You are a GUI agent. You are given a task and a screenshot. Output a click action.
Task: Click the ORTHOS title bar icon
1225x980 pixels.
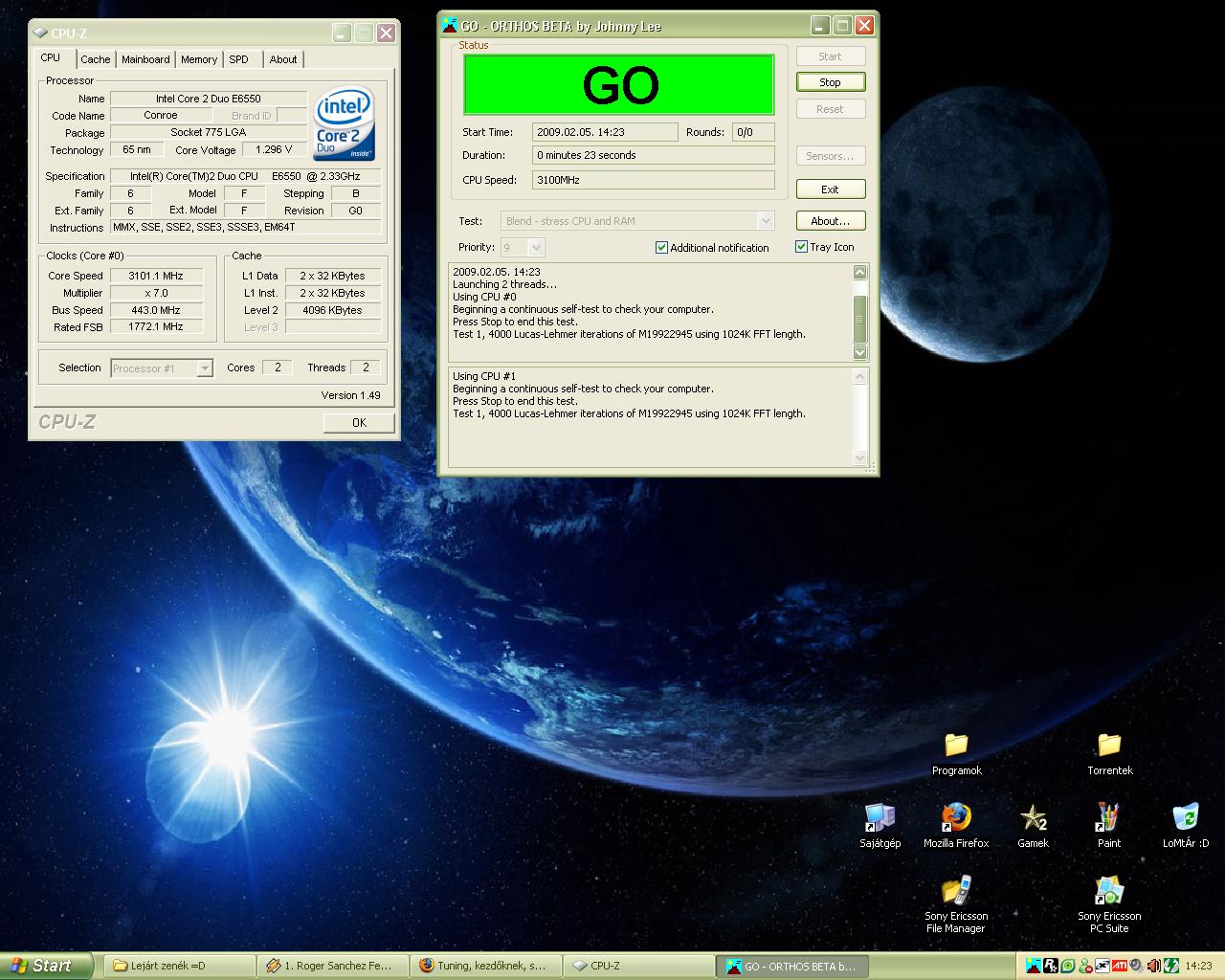[x=450, y=26]
